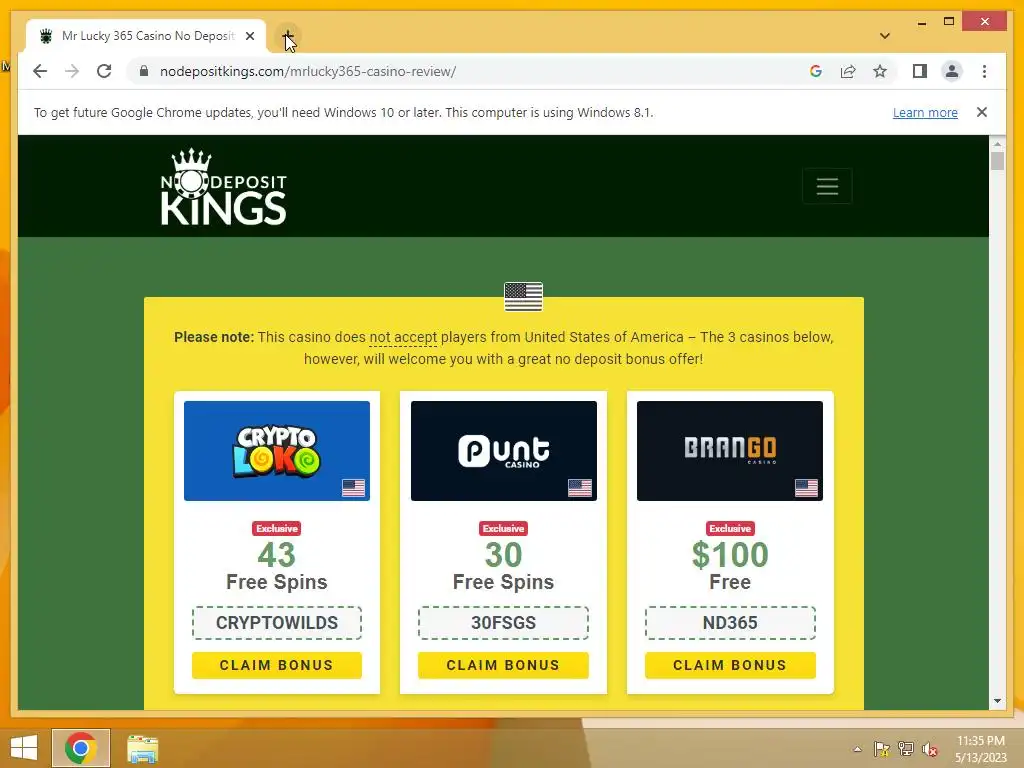Open the share page icon in address bar
Image resolution: width=1024 pixels, height=768 pixels.
point(848,71)
